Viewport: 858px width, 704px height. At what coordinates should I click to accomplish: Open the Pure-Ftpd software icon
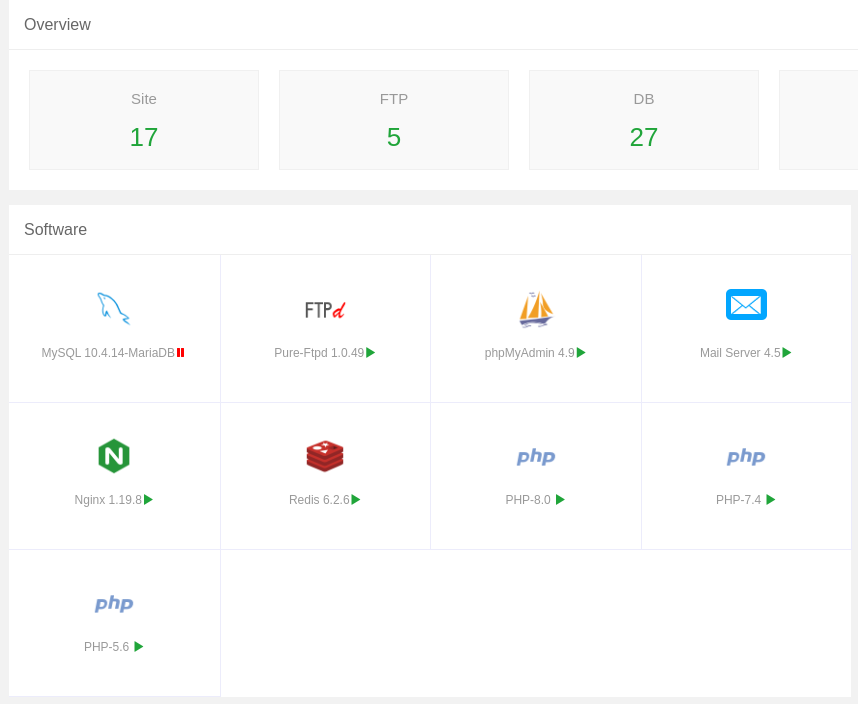point(325,310)
